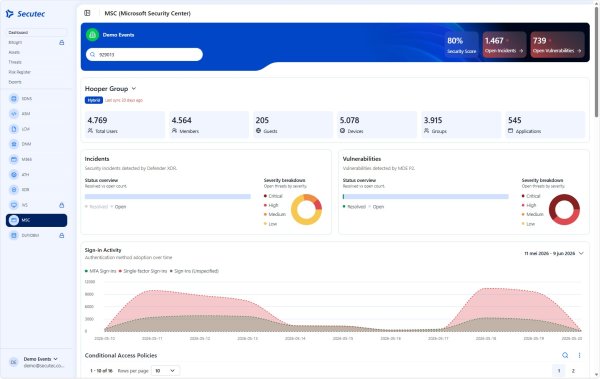Click the Members people icon
The height and width of the screenshot is (379, 600).
174,131
